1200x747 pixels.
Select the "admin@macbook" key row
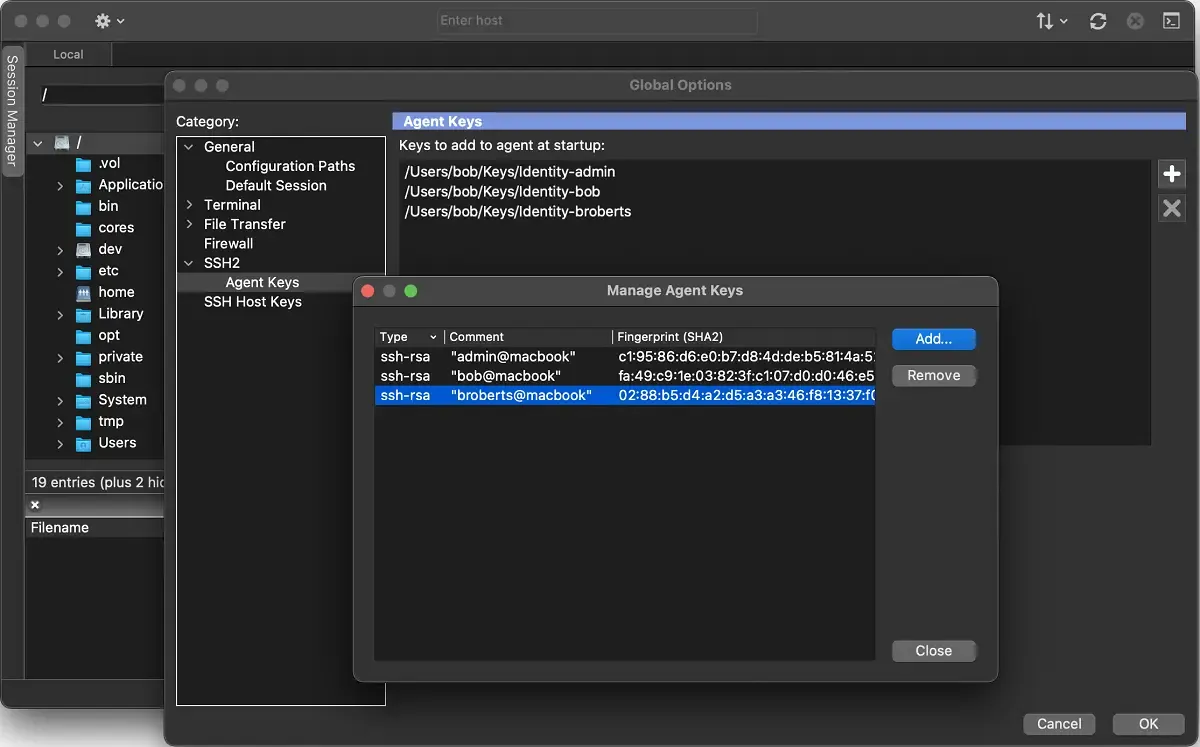[625, 357]
